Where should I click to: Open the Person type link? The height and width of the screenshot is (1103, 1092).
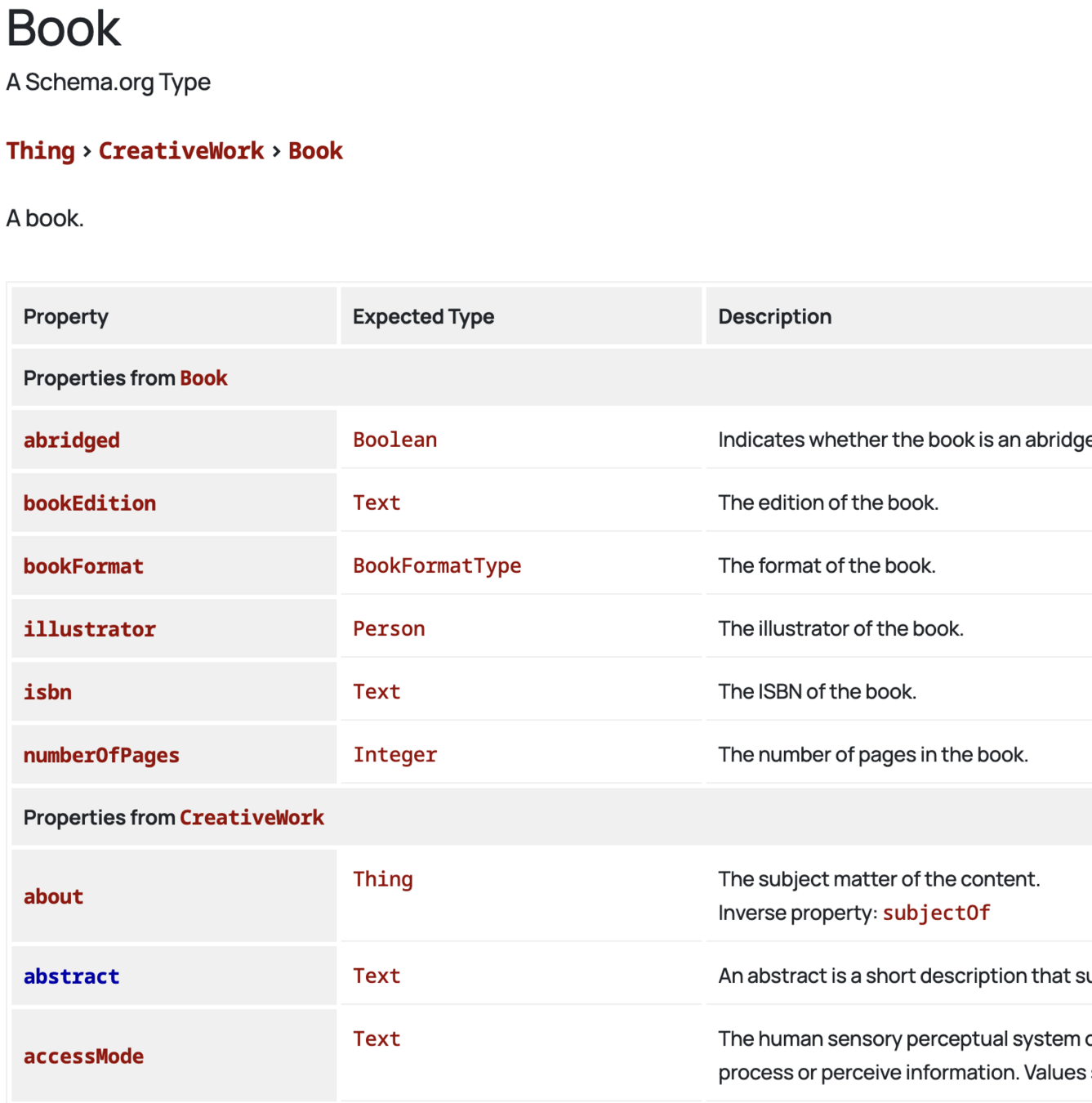(x=389, y=628)
